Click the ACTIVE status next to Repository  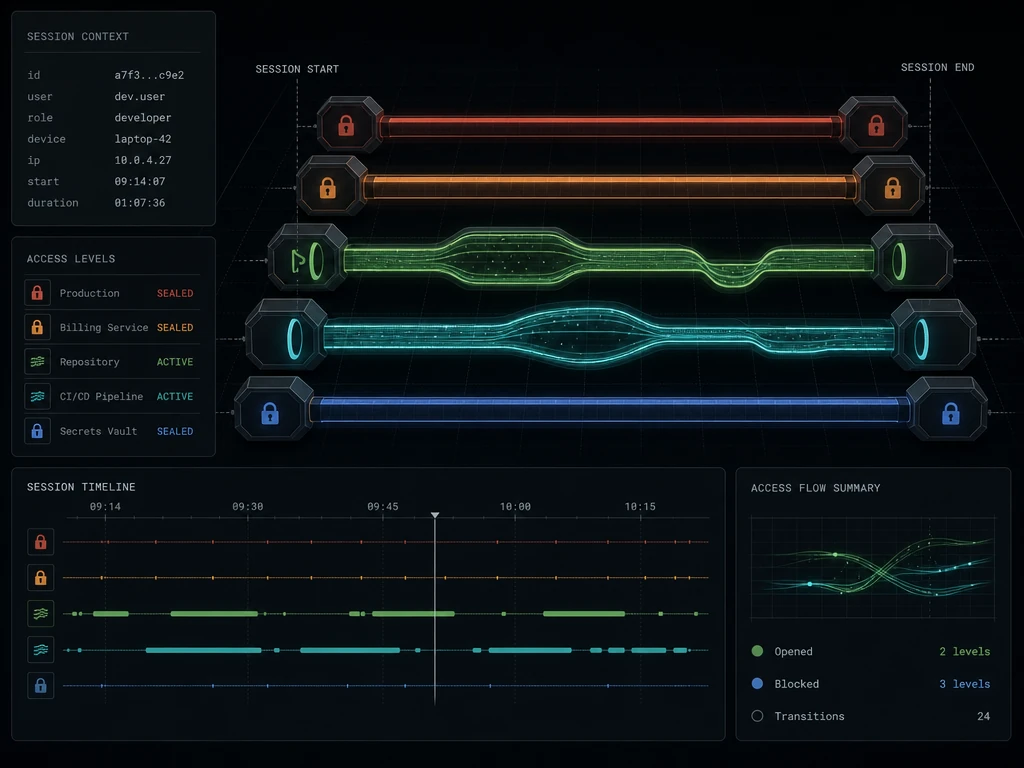(x=175, y=362)
